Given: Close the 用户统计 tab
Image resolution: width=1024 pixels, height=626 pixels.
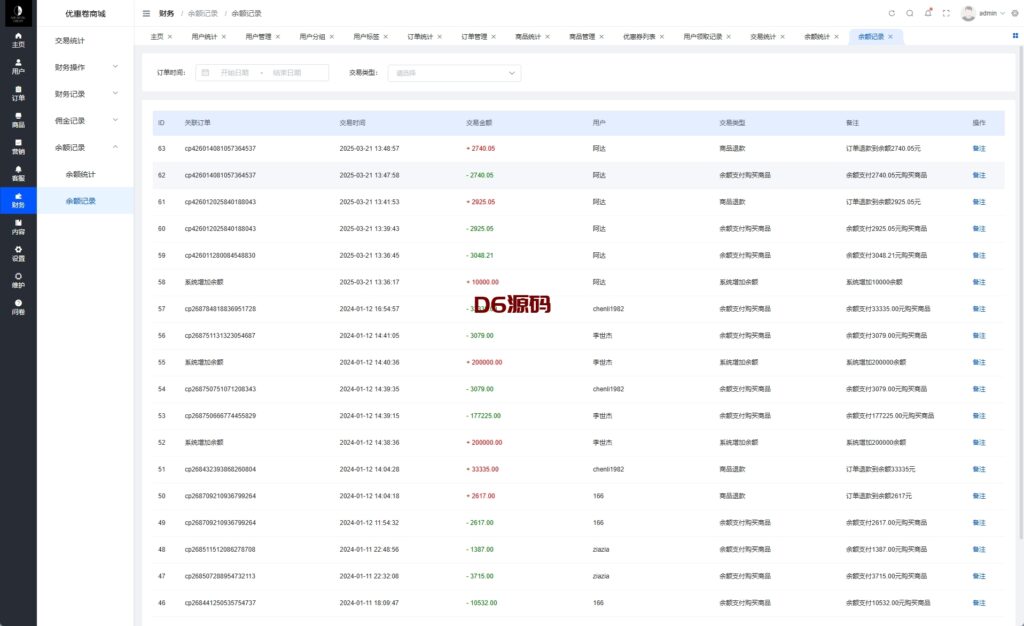Looking at the screenshot, I should (x=223, y=37).
